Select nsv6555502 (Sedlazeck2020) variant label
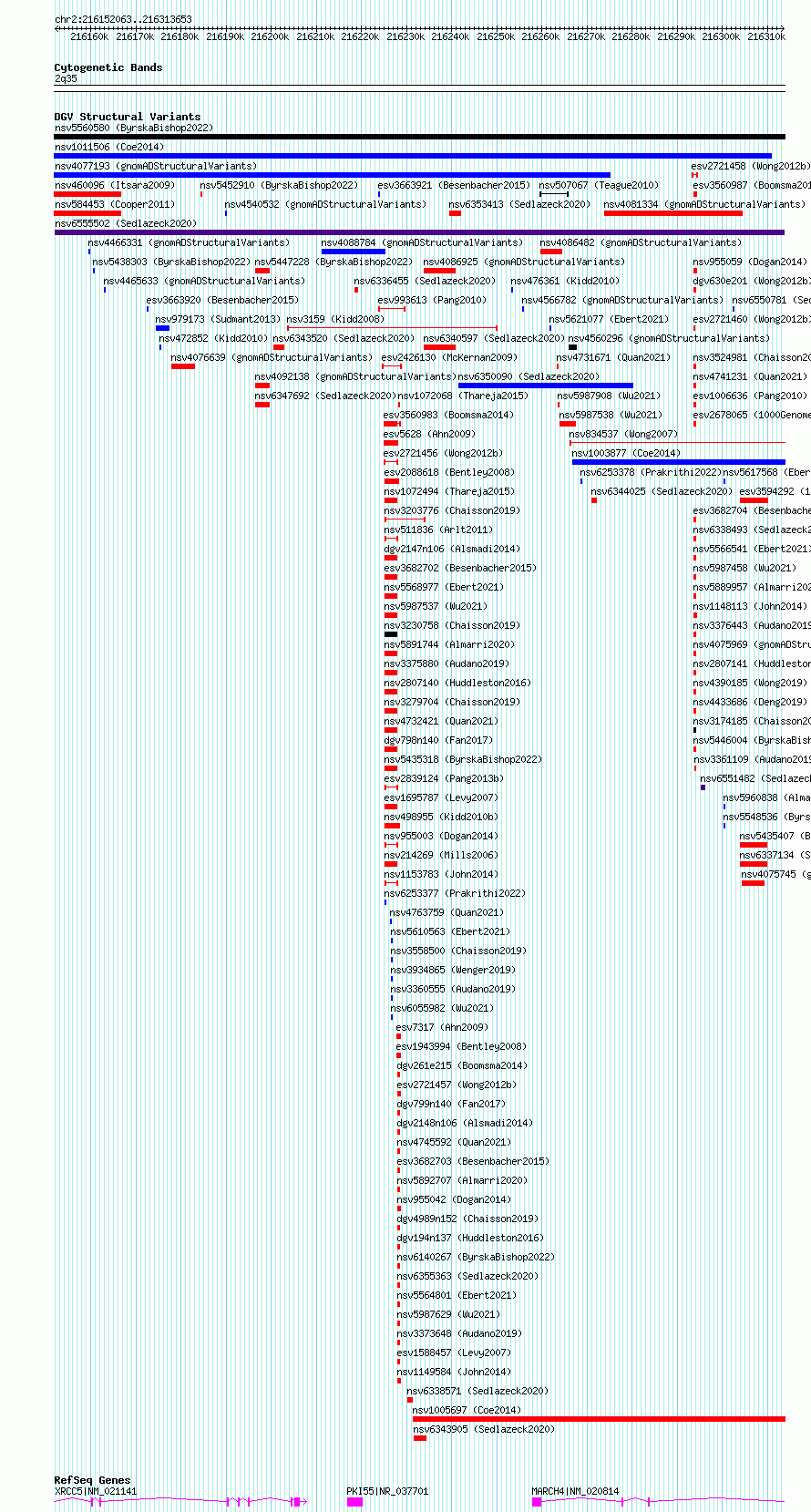Viewport: 811px width, 1512px height. pyautogui.click(x=126, y=224)
